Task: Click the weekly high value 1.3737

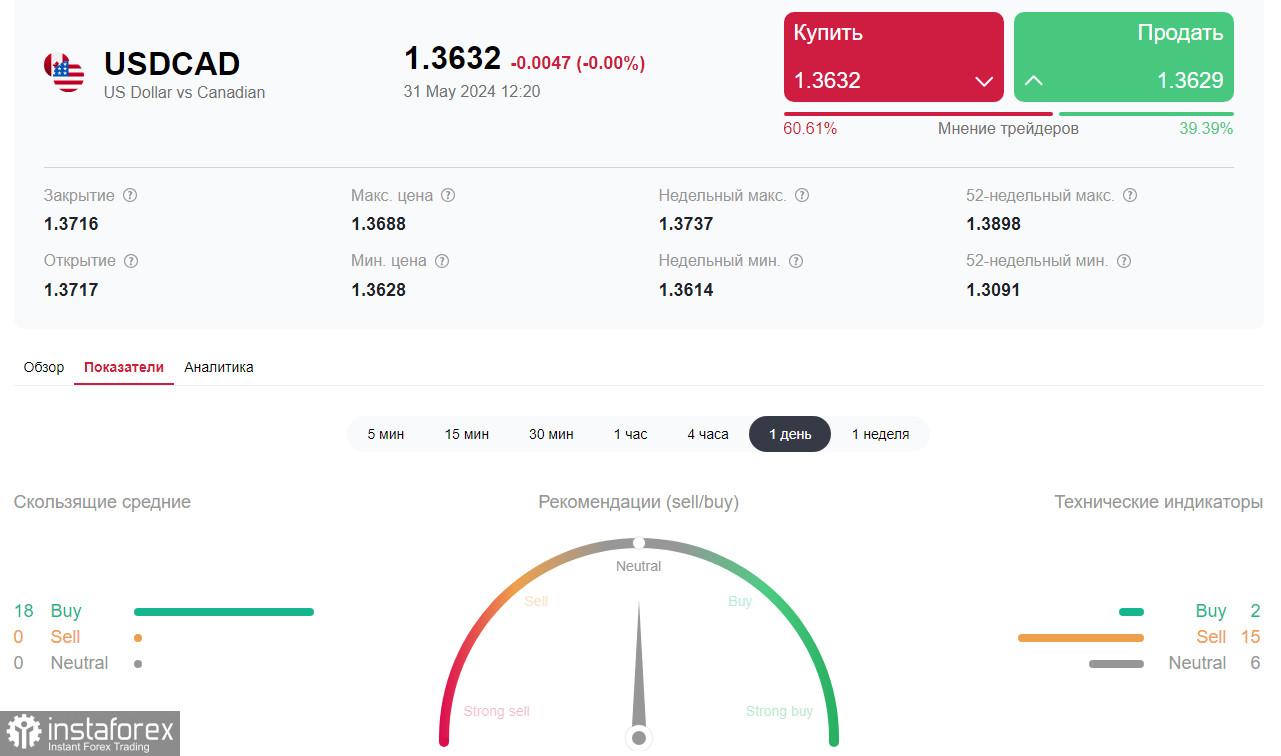Action: coord(686,224)
